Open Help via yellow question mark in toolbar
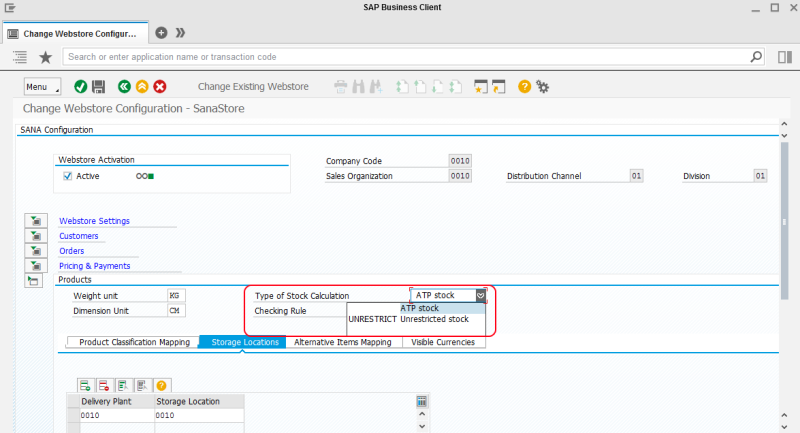The image size is (800, 433). click(x=524, y=87)
